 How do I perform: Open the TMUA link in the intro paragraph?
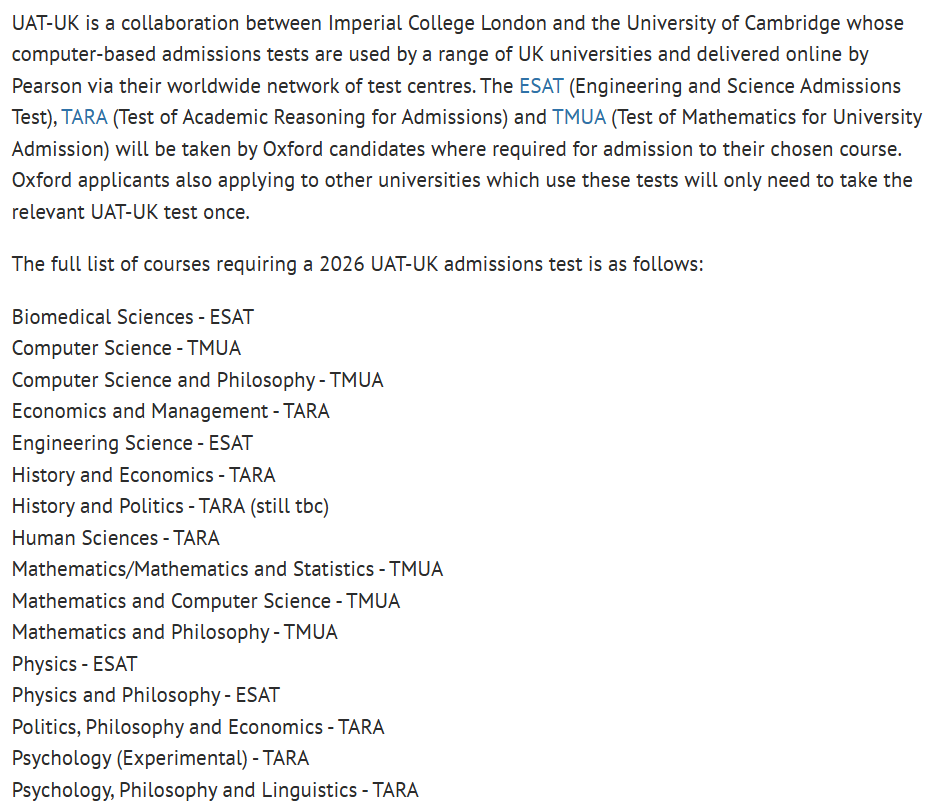click(579, 118)
